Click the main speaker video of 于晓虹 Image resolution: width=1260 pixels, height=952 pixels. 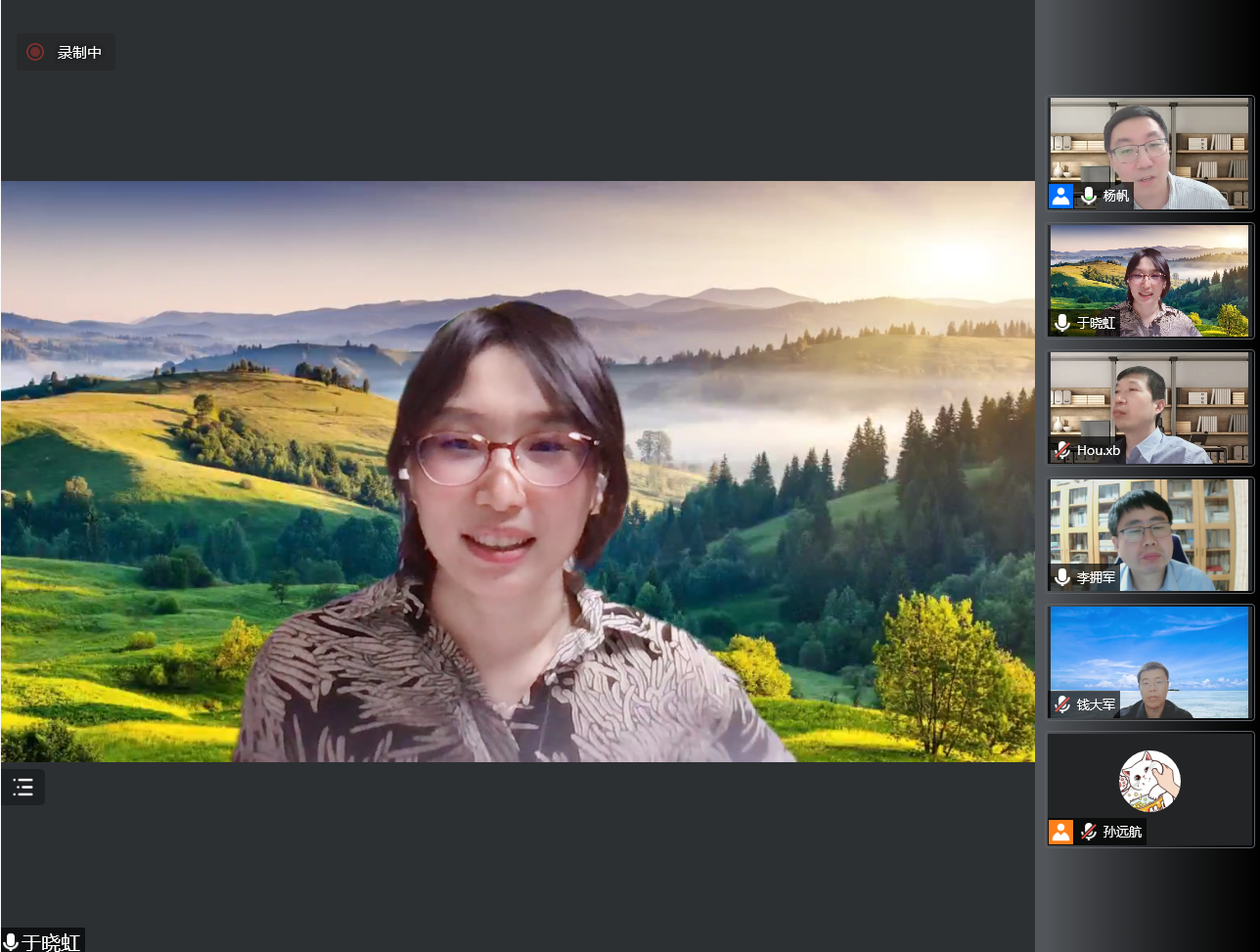517,471
